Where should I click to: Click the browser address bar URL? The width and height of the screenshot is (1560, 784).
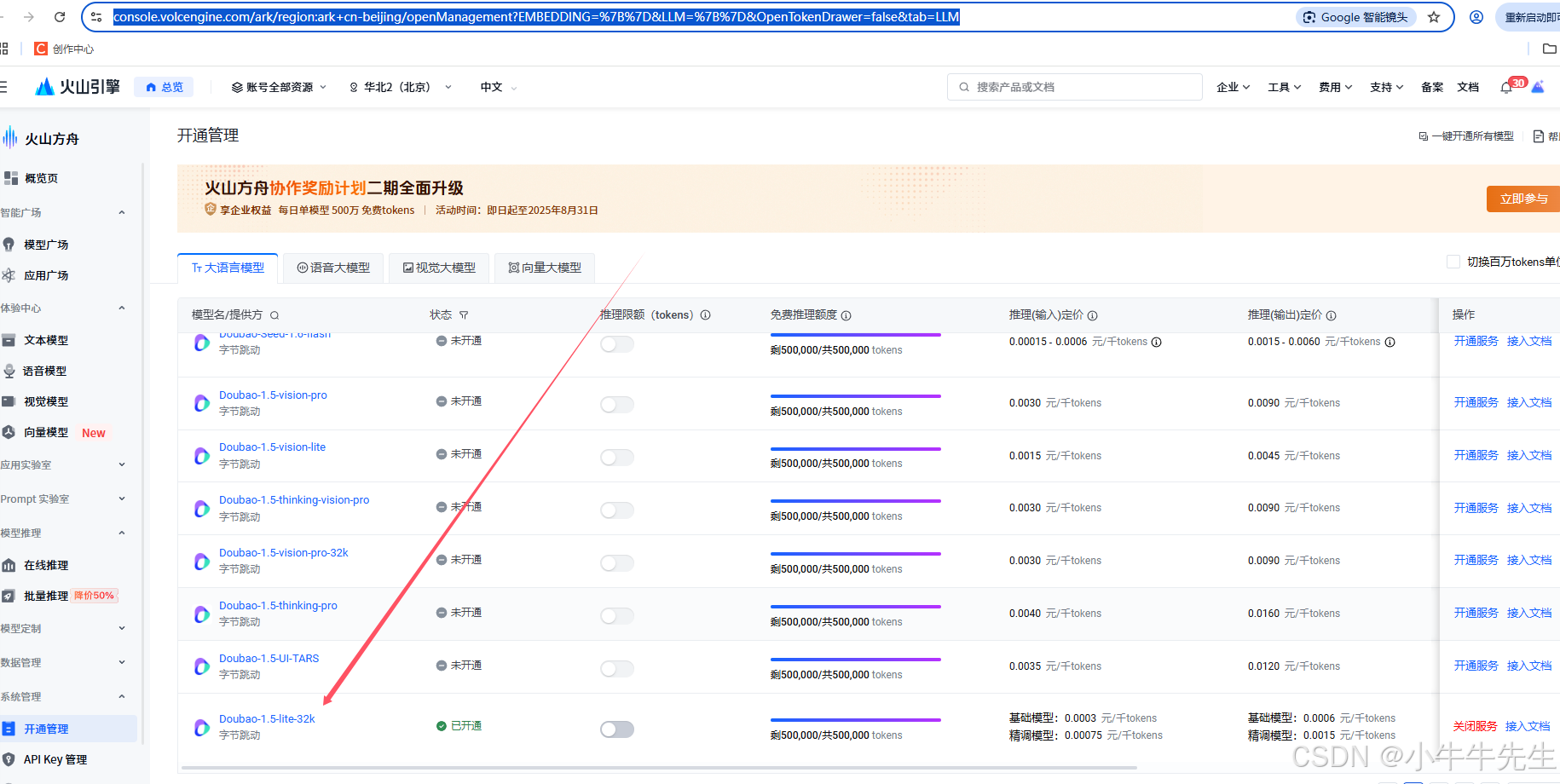[x=536, y=17]
